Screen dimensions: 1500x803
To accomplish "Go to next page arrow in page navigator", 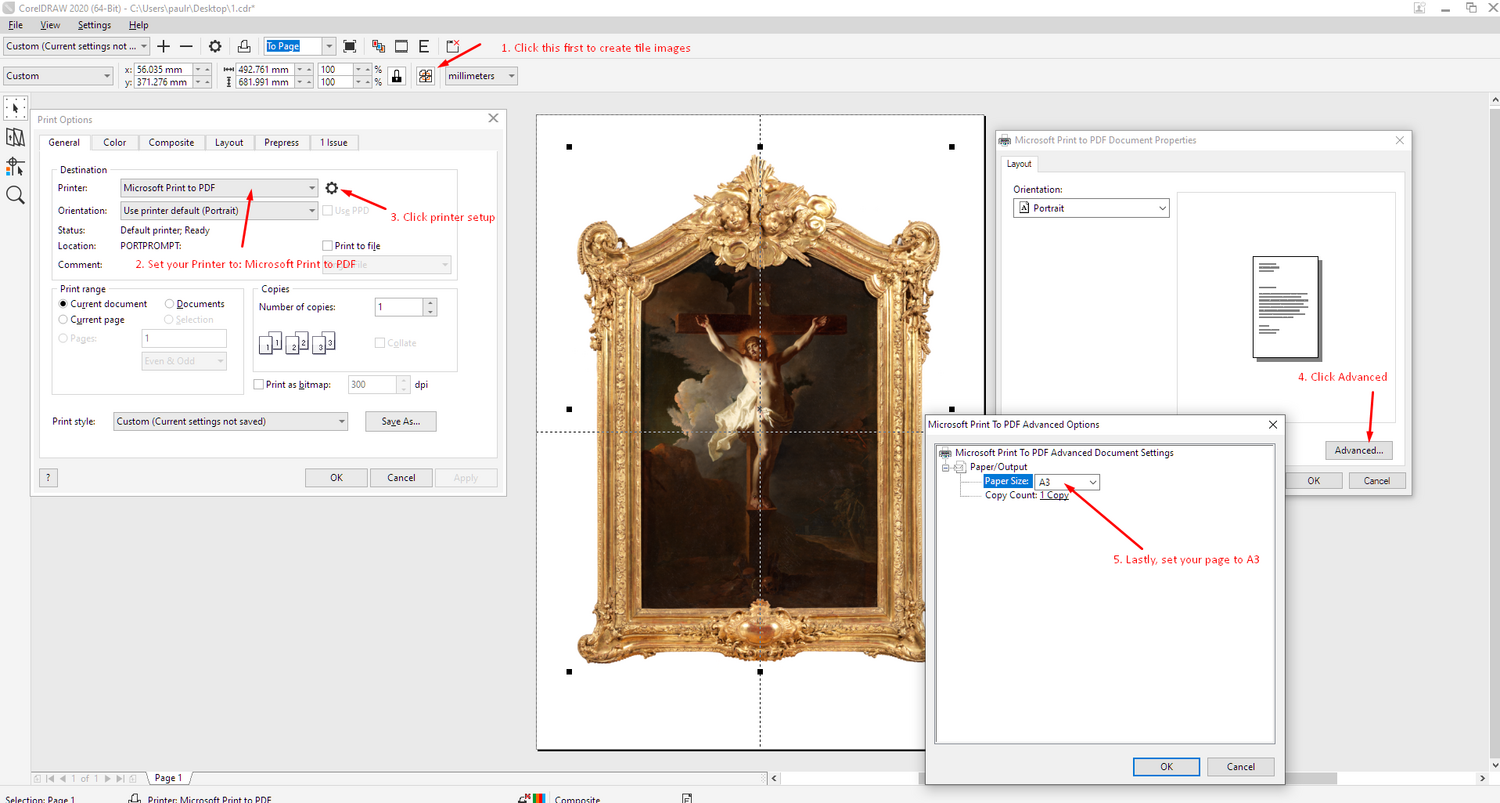I will pyautogui.click(x=107, y=778).
